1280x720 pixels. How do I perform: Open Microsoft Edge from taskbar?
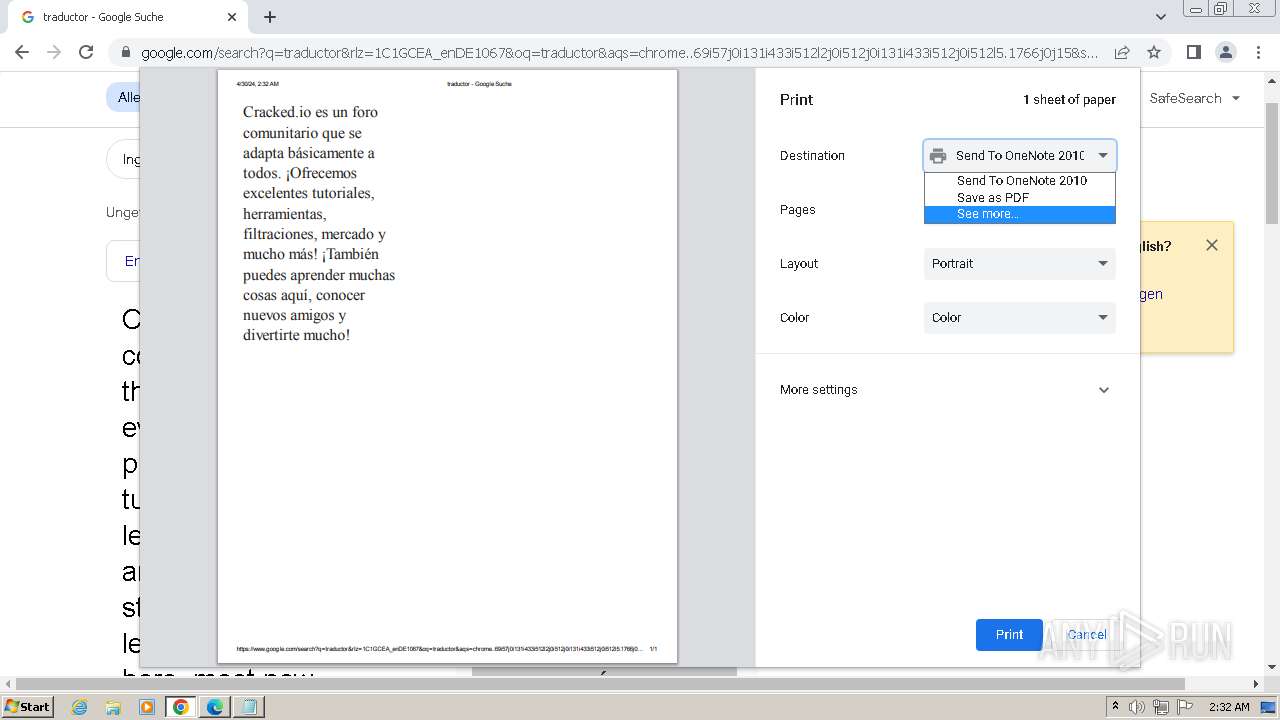214,707
